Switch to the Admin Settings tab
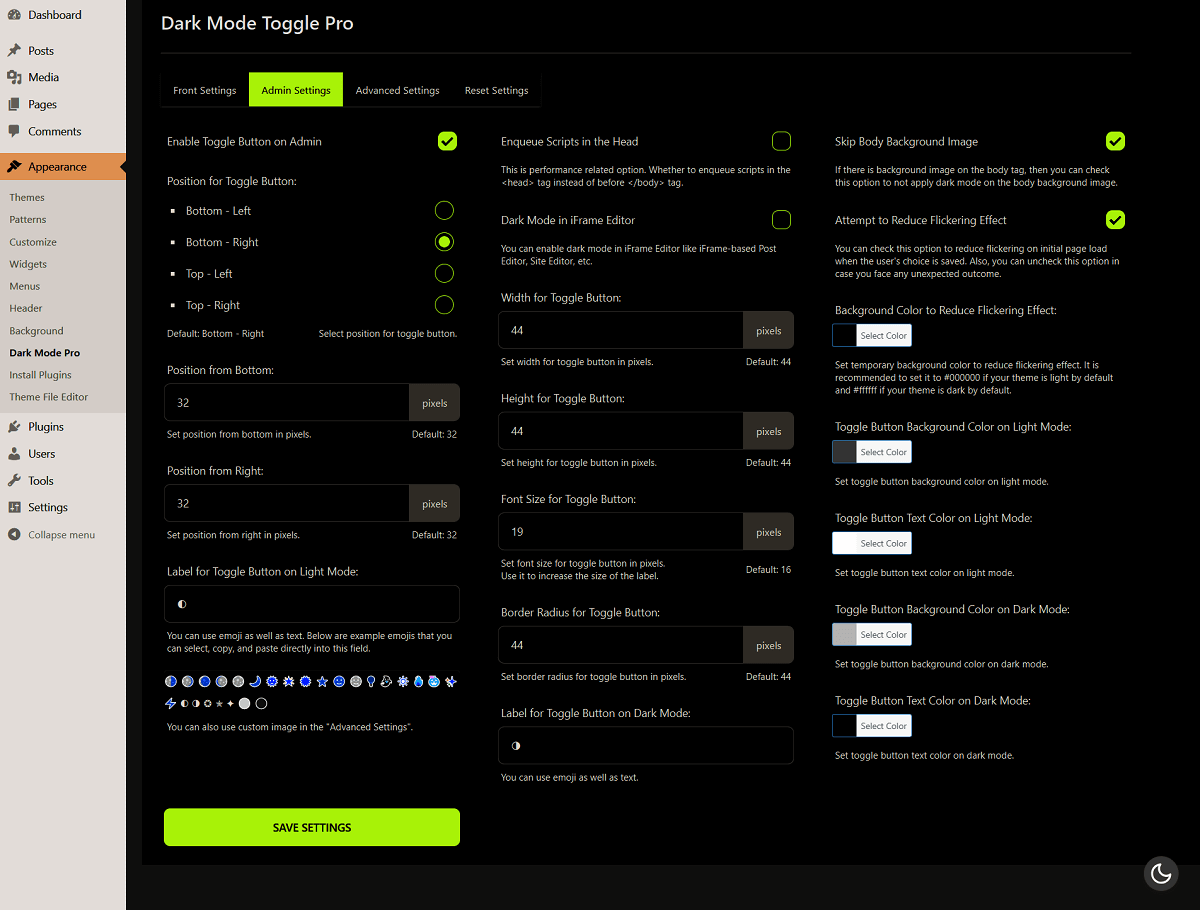Image resolution: width=1200 pixels, height=910 pixels. 296,90
